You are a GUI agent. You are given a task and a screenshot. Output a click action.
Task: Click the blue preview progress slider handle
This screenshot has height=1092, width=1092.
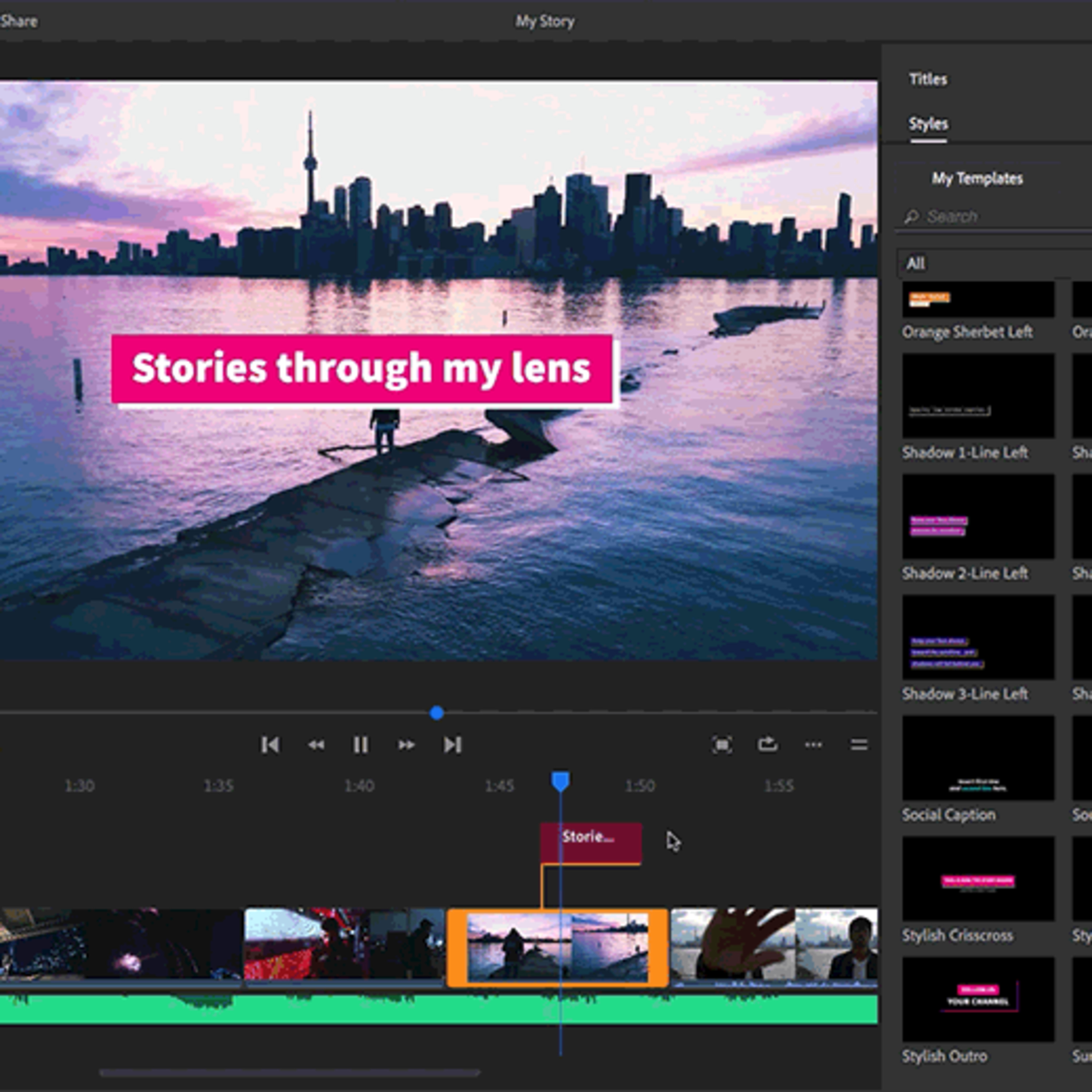[436, 713]
